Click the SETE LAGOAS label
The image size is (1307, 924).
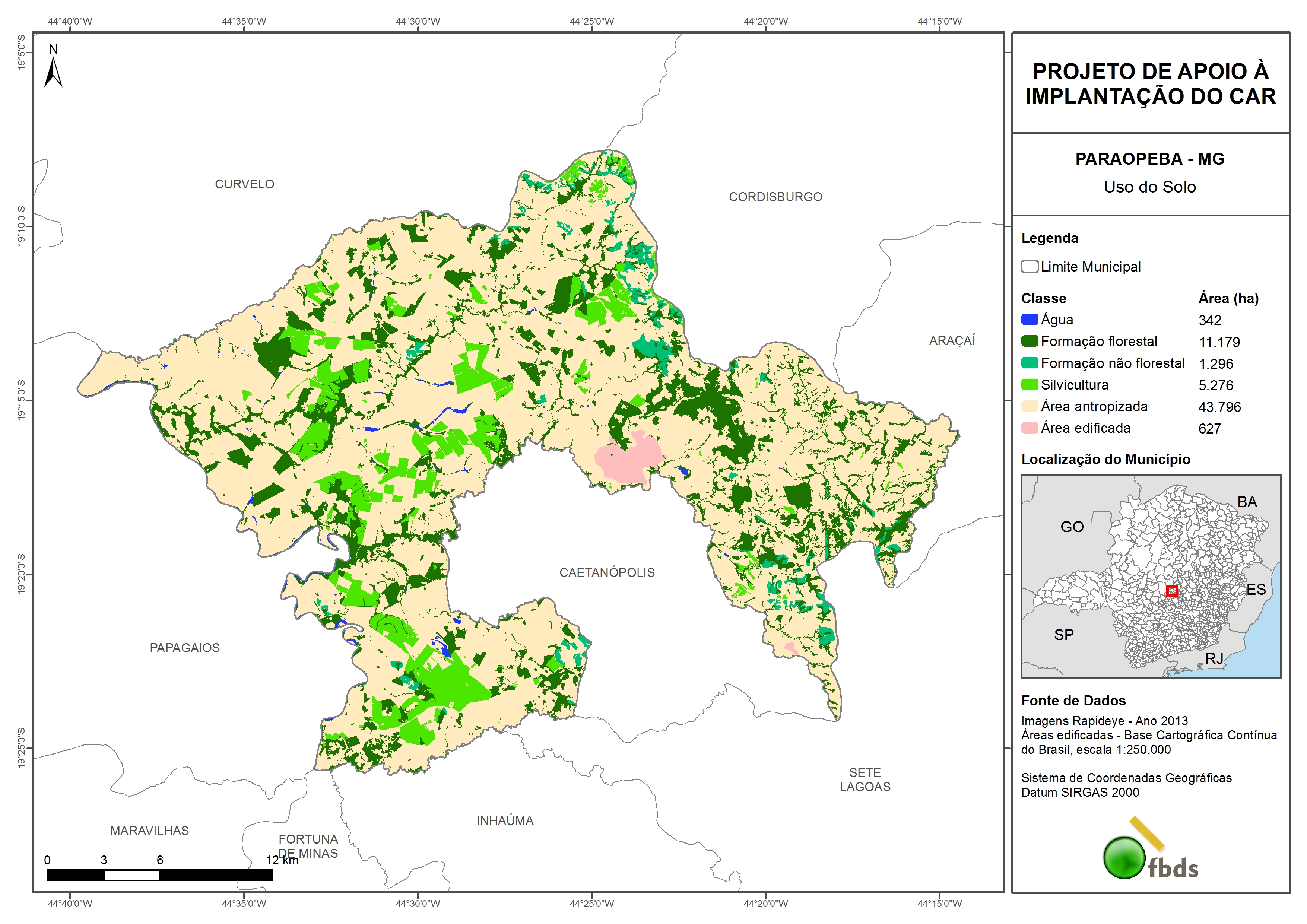(865, 779)
